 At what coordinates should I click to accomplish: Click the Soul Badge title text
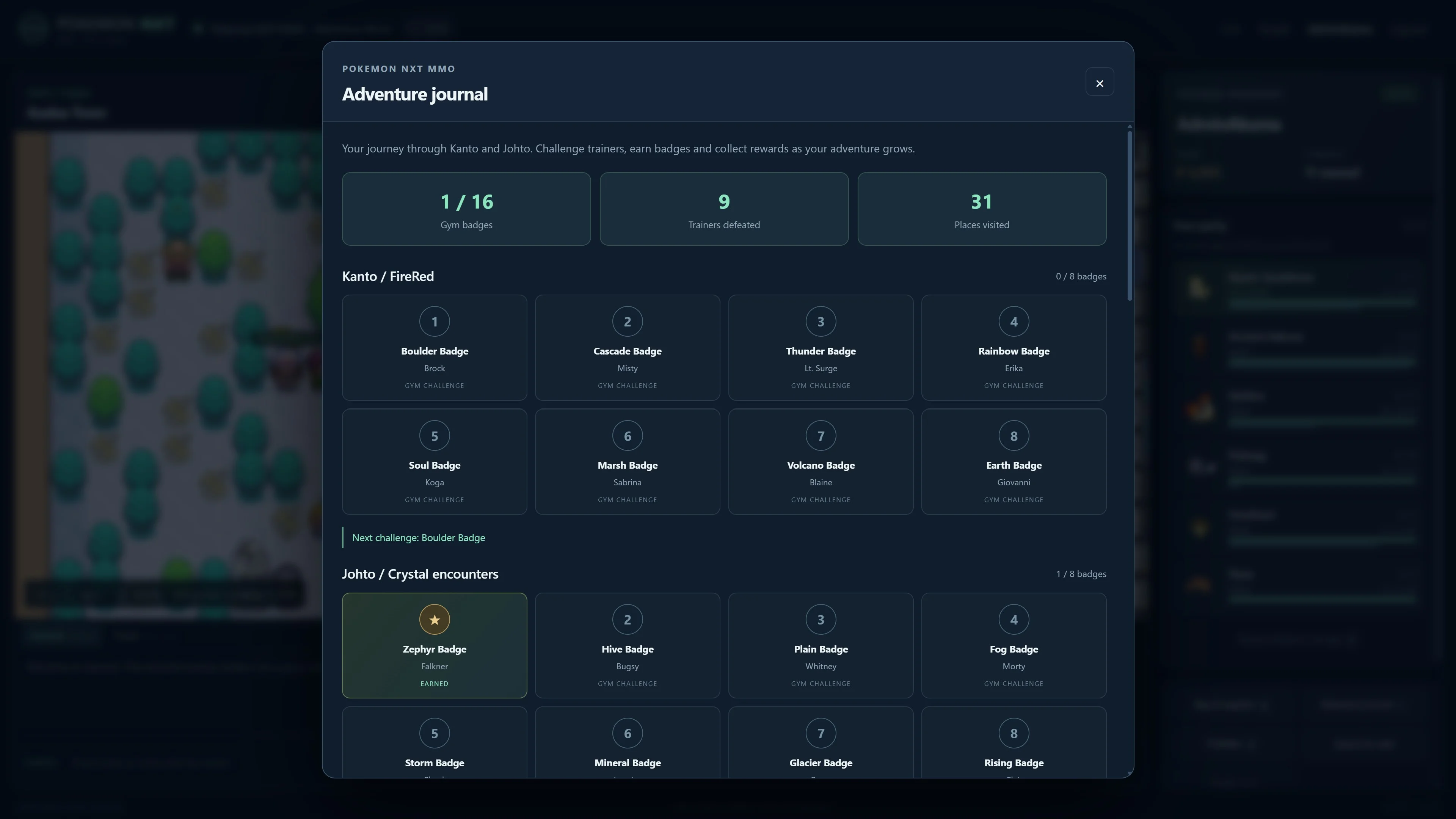434,465
